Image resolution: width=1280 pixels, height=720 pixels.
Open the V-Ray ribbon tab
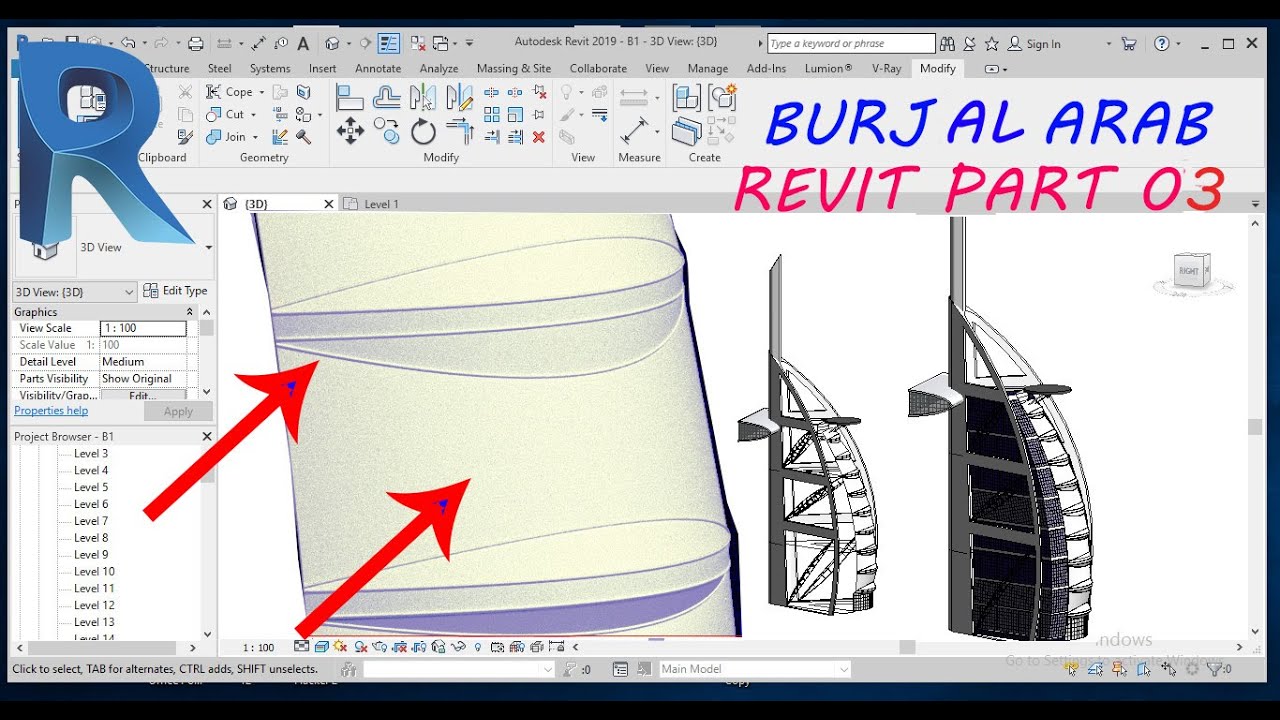click(x=886, y=69)
